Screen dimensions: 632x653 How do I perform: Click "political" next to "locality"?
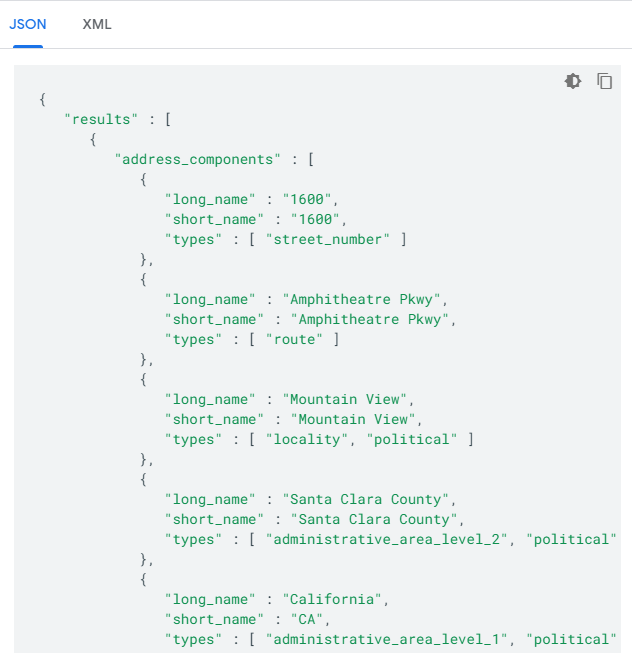pyautogui.click(x=412, y=439)
